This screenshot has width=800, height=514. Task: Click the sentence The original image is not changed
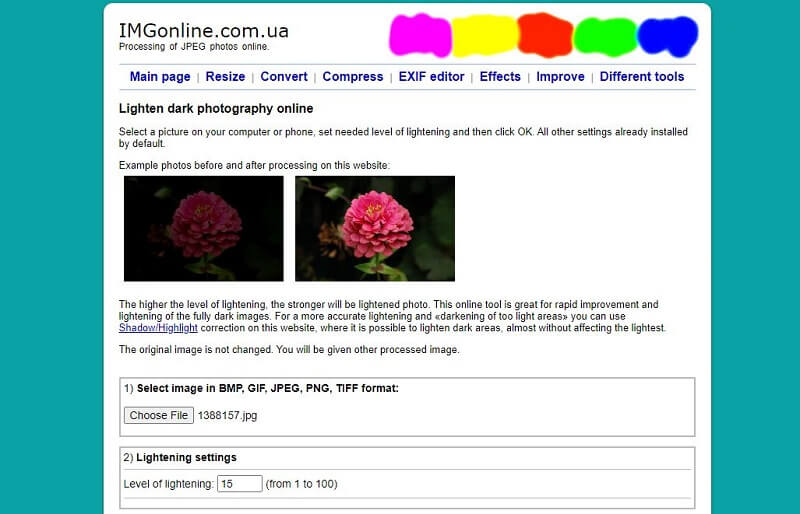pyautogui.click(x=195, y=350)
